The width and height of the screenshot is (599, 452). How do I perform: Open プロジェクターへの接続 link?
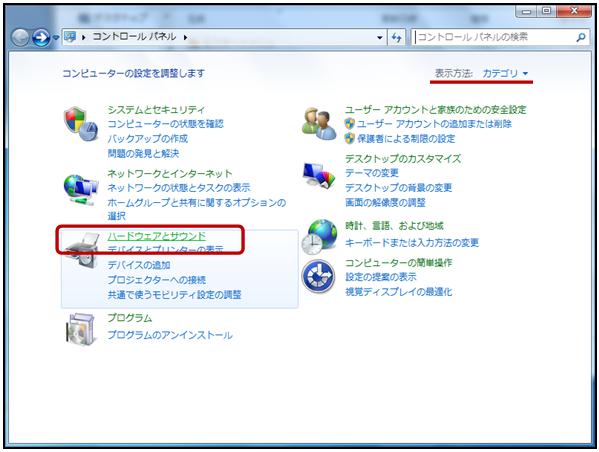(157, 280)
